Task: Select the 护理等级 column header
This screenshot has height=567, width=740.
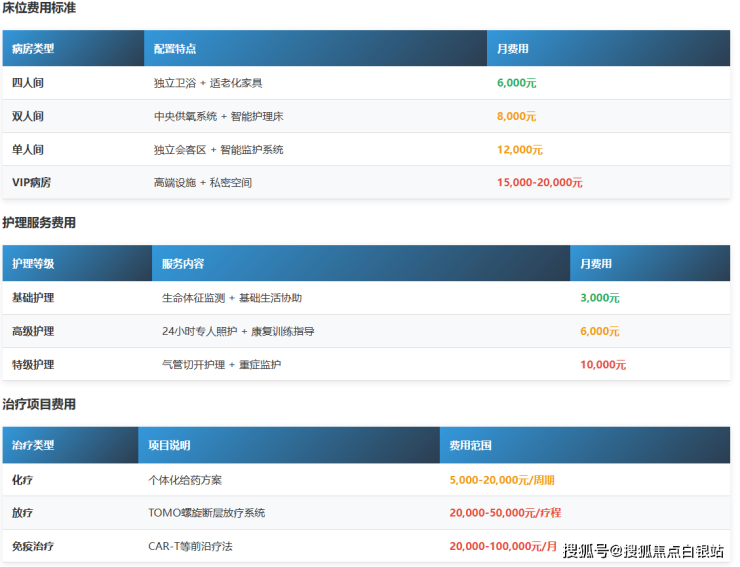Action: (33, 264)
